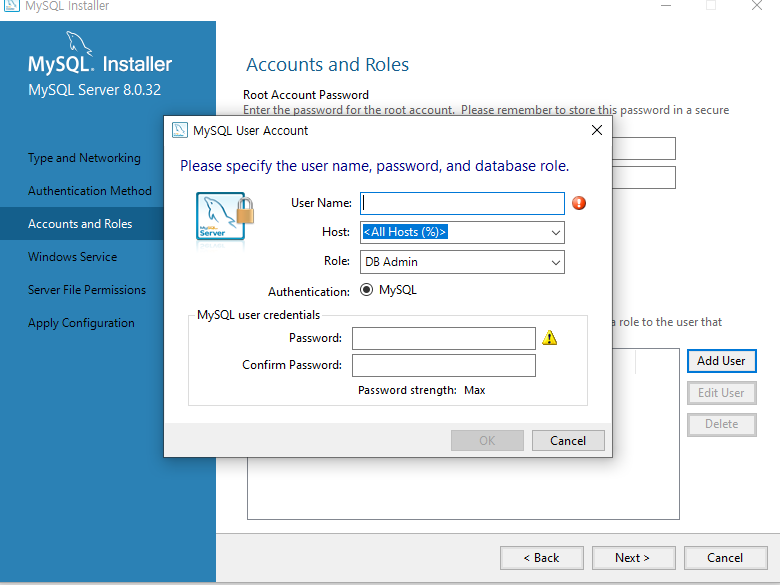Click the dialog's Cancel button
This screenshot has width=780, height=585.
tap(568, 441)
